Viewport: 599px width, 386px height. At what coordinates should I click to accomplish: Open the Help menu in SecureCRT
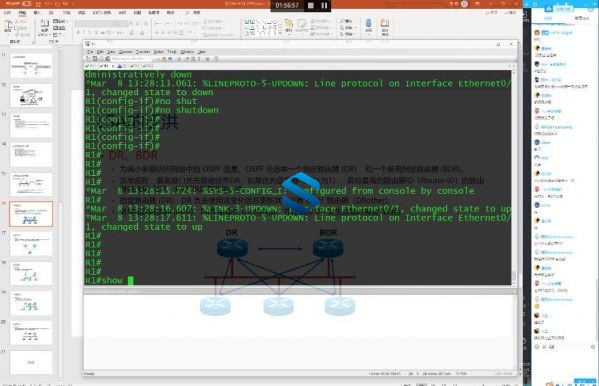click(x=202, y=52)
